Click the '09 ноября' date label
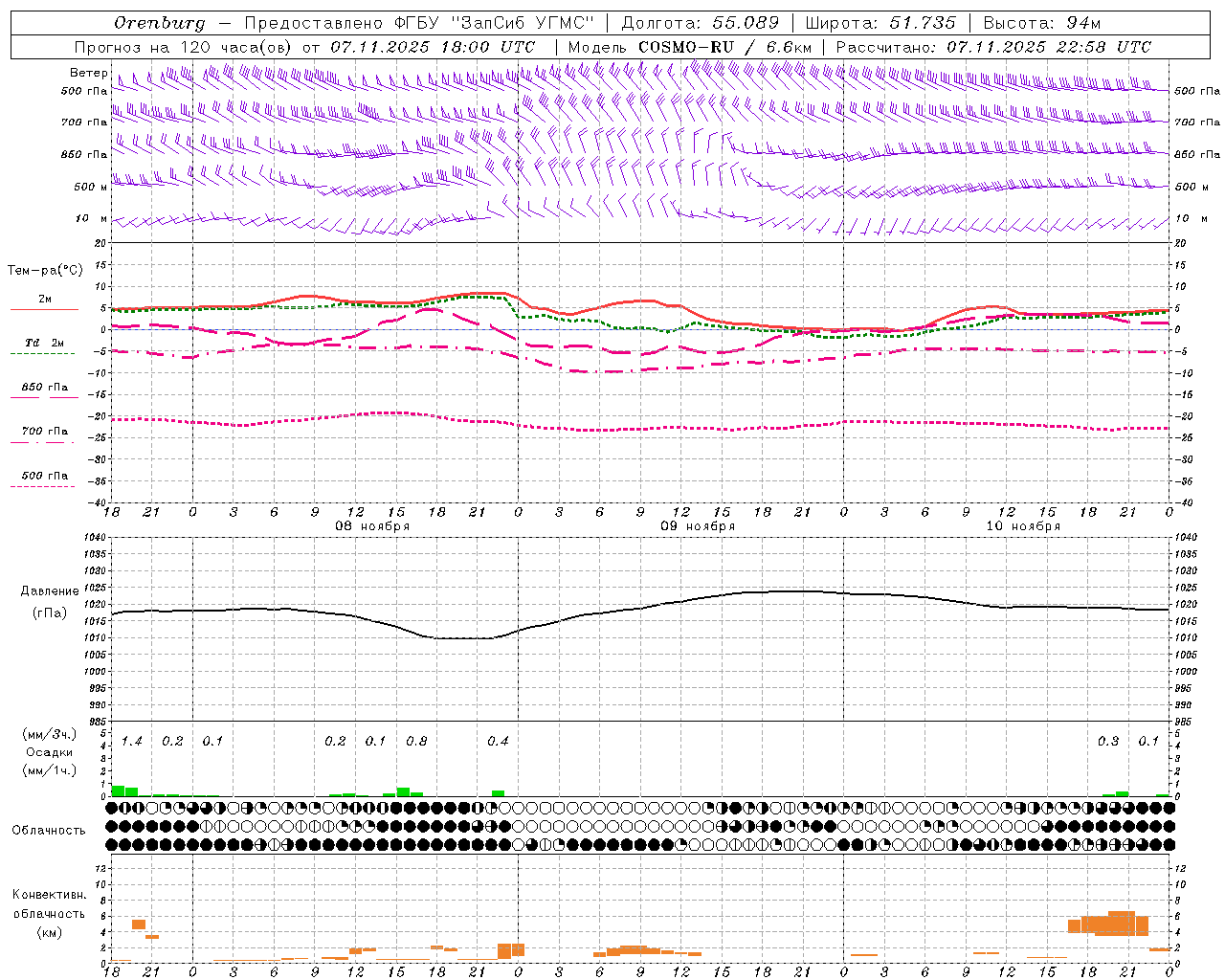 pyautogui.click(x=698, y=526)
